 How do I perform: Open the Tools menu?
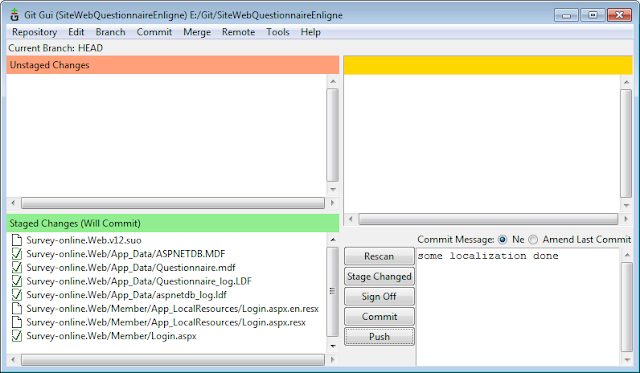(278, 32)
